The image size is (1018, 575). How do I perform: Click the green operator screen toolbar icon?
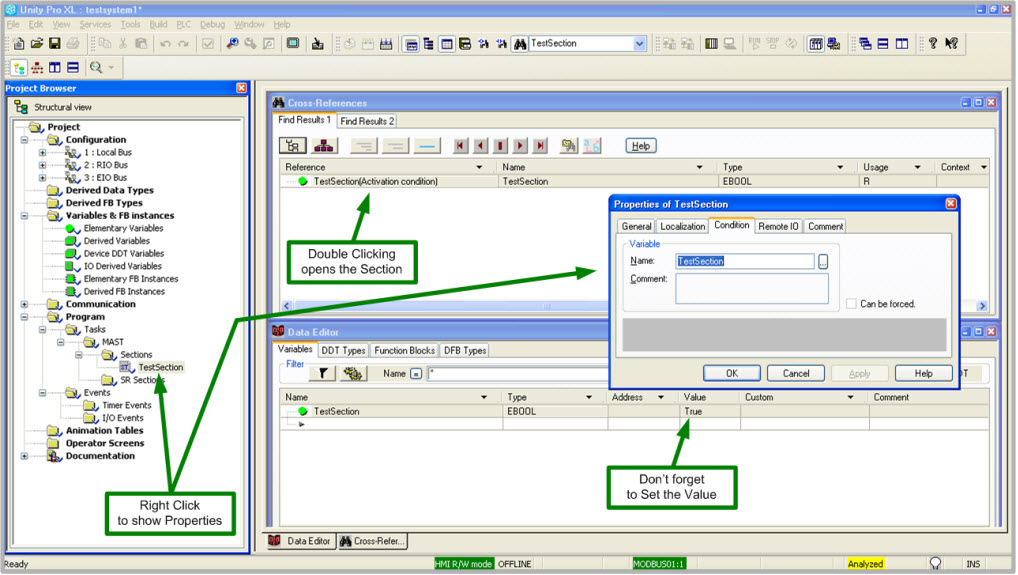[x=293, y=43]
